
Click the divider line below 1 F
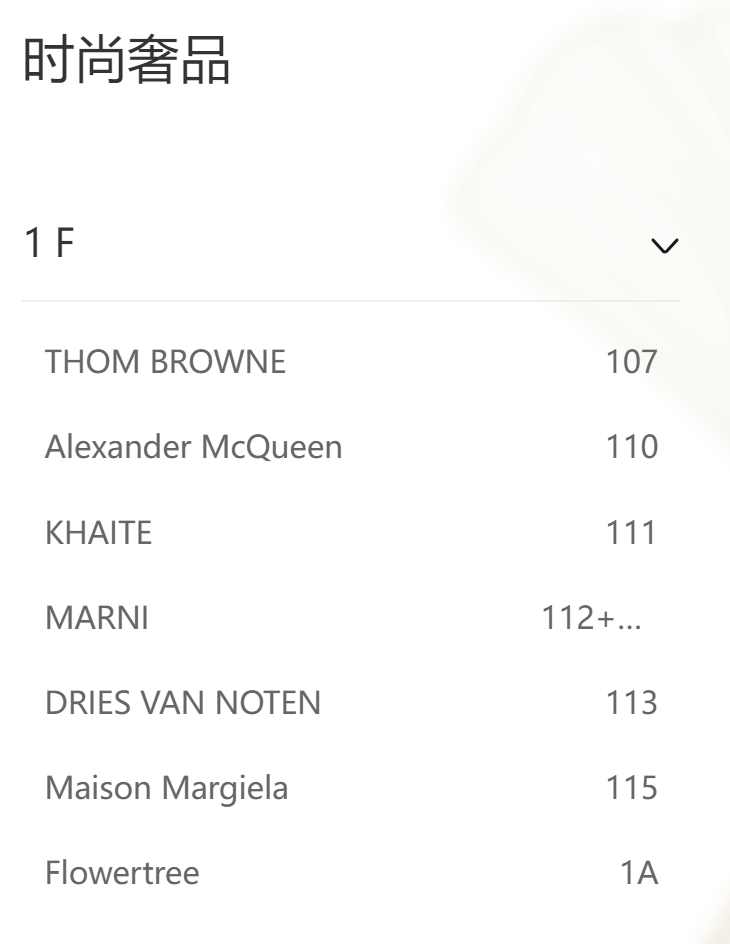click(350, 301)
